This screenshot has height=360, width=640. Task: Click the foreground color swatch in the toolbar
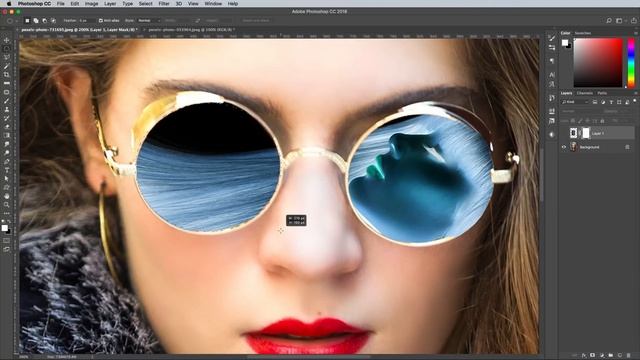click(x=4, y=228)
